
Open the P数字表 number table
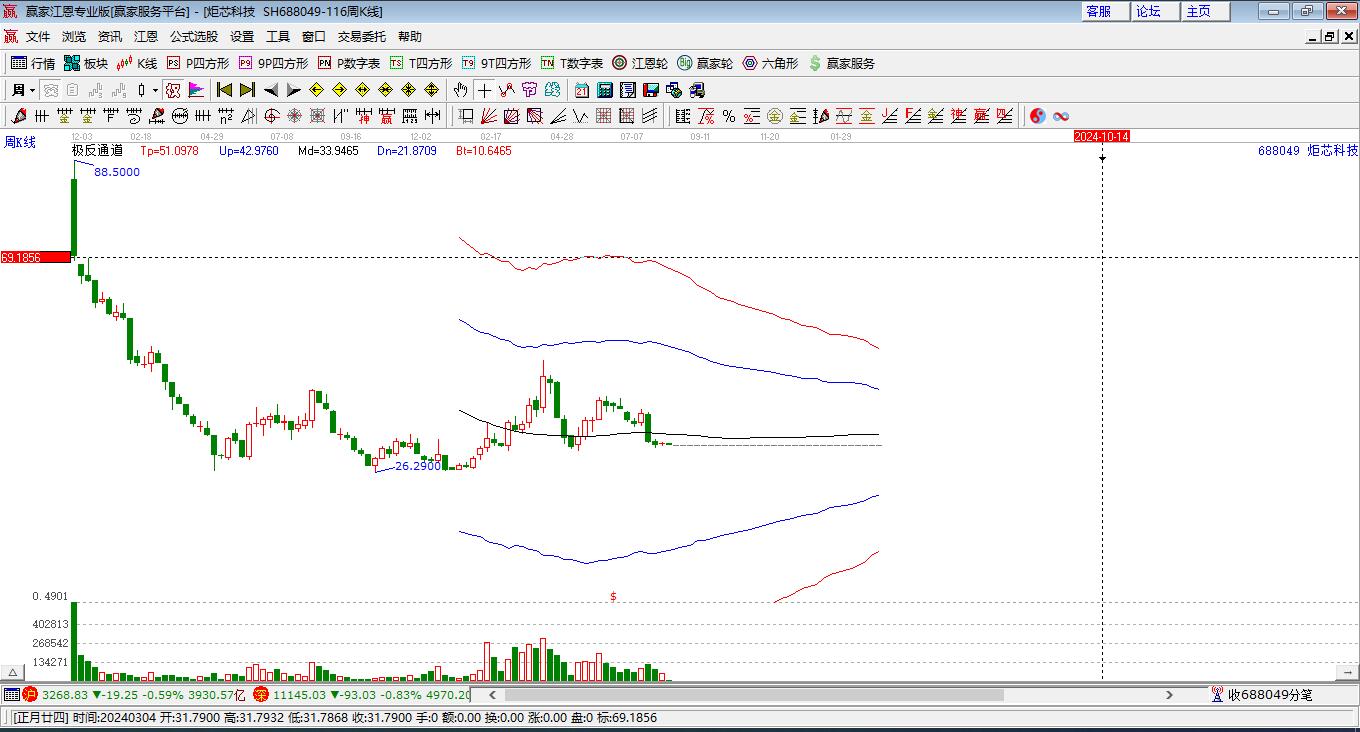coord(349,63)
